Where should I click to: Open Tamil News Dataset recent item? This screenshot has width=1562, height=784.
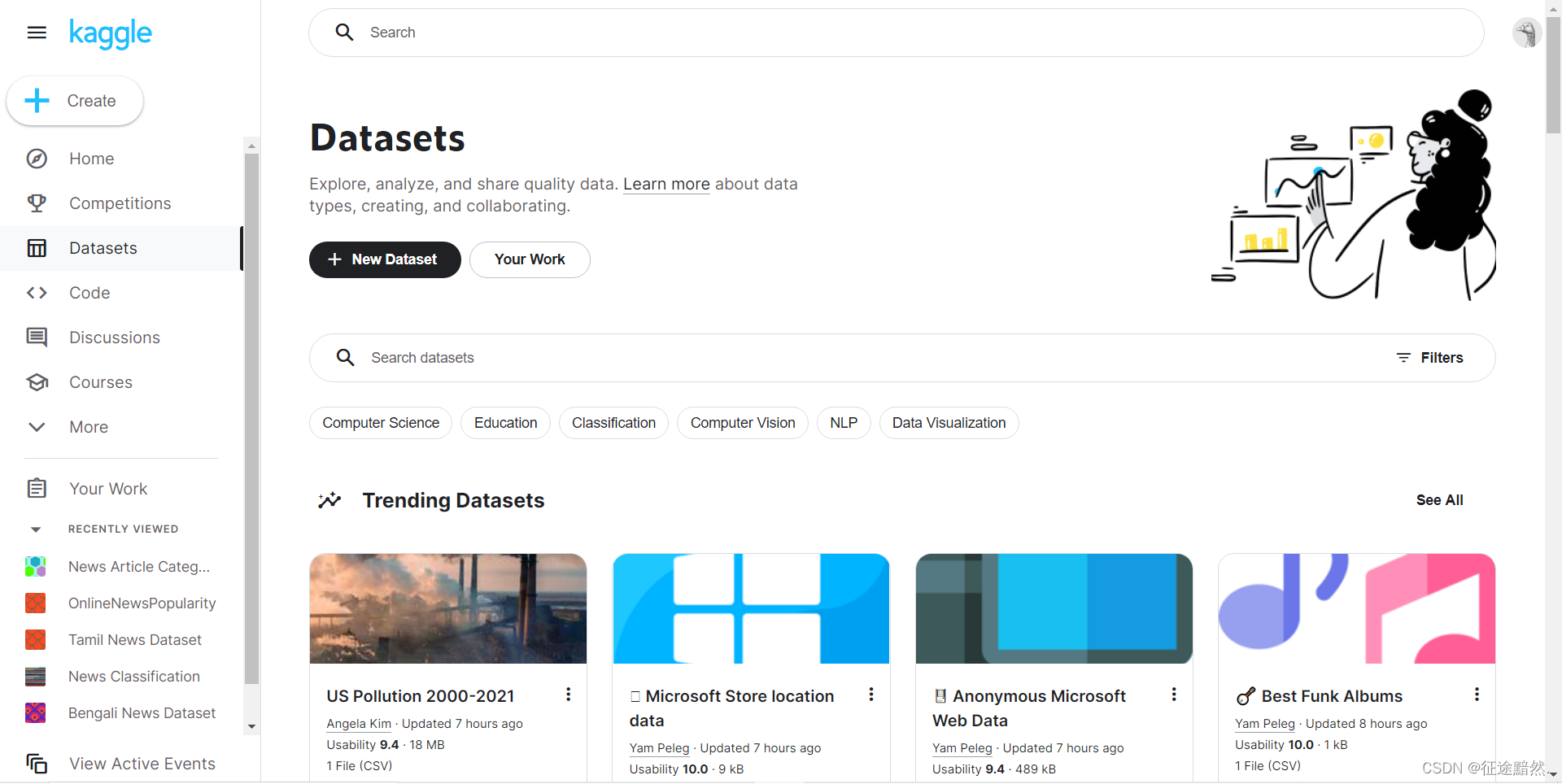coord(120,639)
